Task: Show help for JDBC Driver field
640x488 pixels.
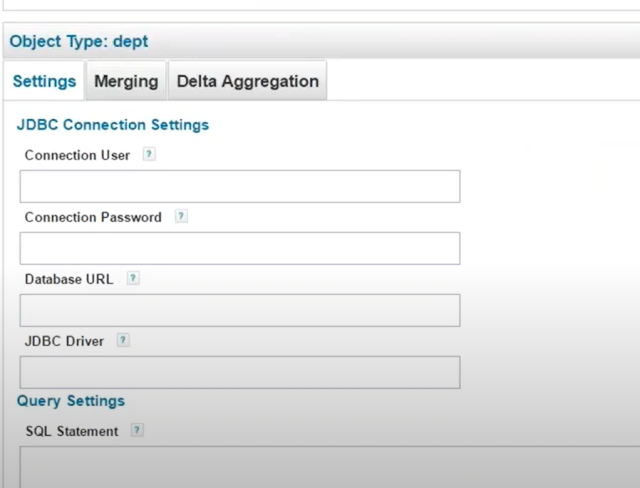Action: (x=123, y=340)
